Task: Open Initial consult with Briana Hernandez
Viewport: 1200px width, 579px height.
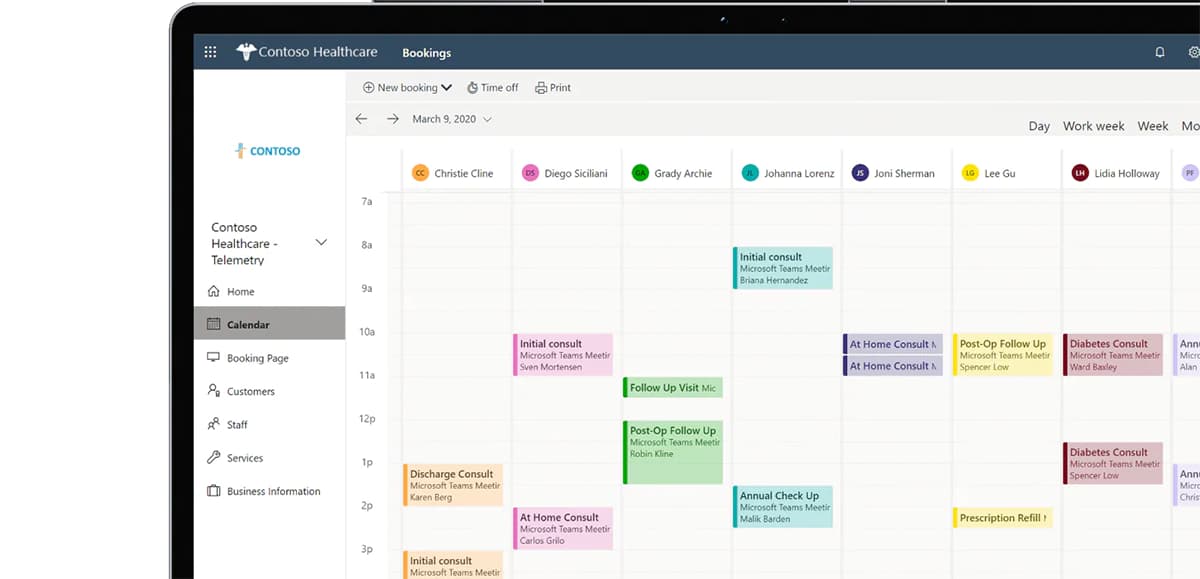Action: (783, 268)
